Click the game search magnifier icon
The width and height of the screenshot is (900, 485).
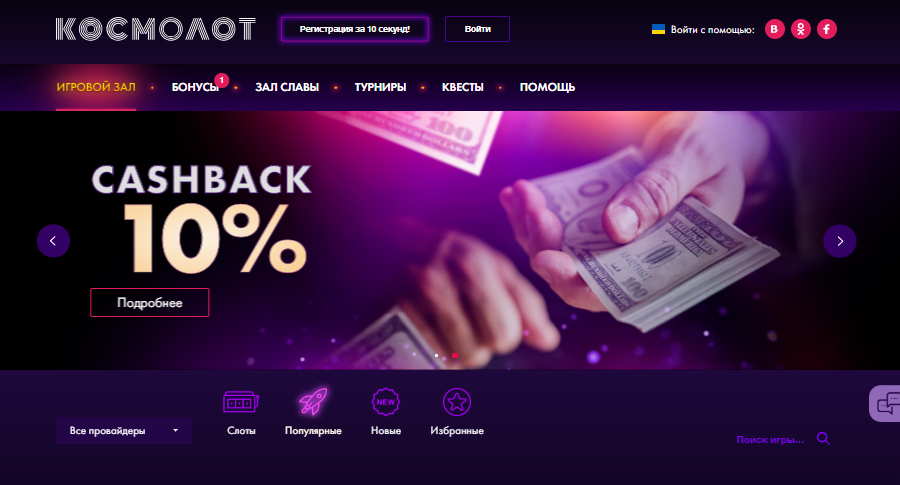[823, 439]
